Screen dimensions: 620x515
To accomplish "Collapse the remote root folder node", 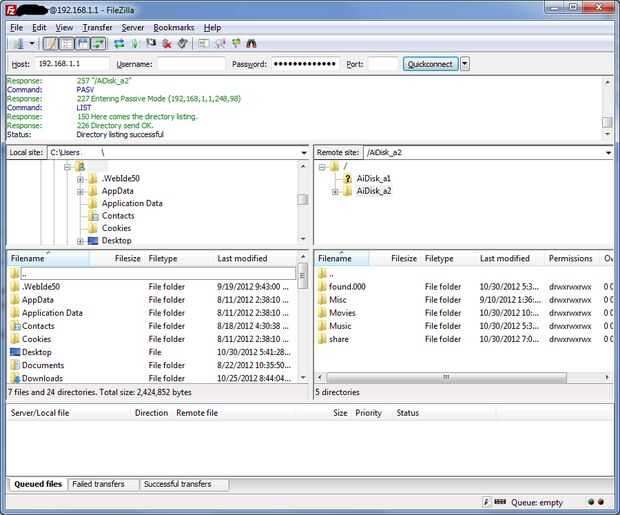I will tap(321, 167).
